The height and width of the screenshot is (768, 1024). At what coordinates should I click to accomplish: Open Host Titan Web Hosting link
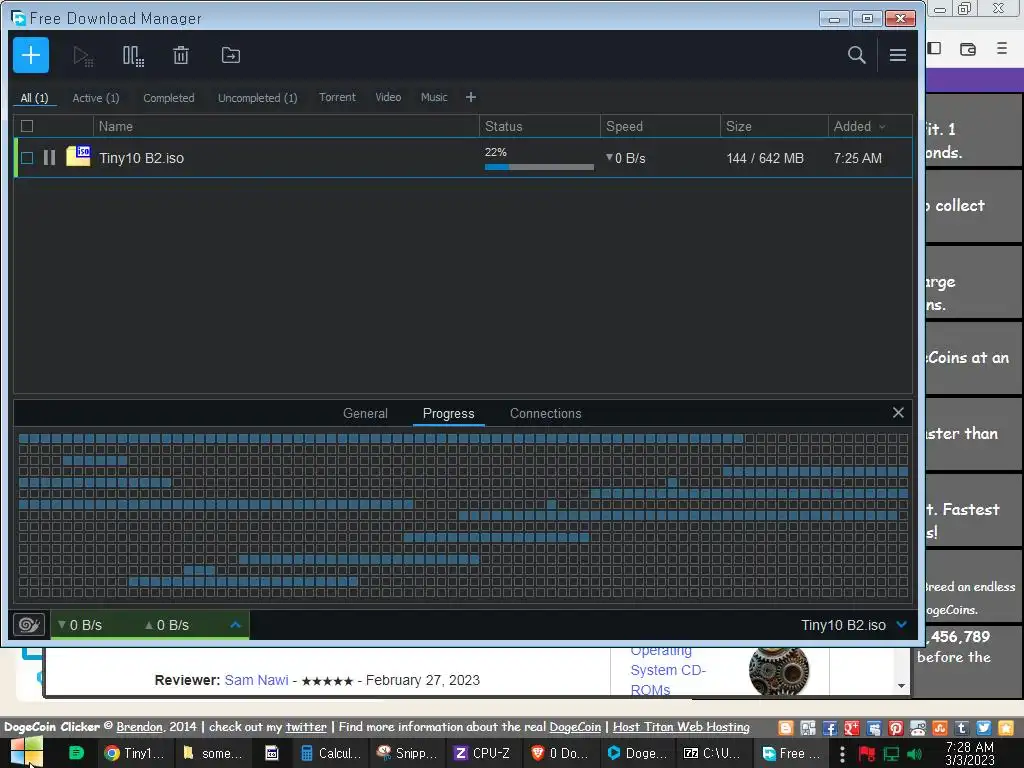(681, 727)
